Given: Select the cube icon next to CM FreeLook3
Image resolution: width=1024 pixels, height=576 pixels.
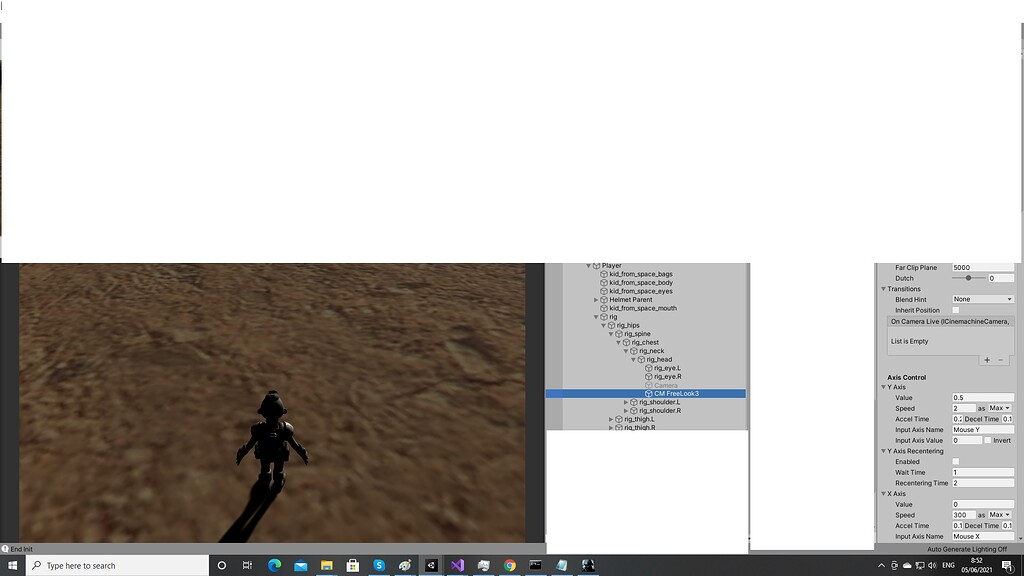Looking at the screenshot, I should click(x=647, y=394).
